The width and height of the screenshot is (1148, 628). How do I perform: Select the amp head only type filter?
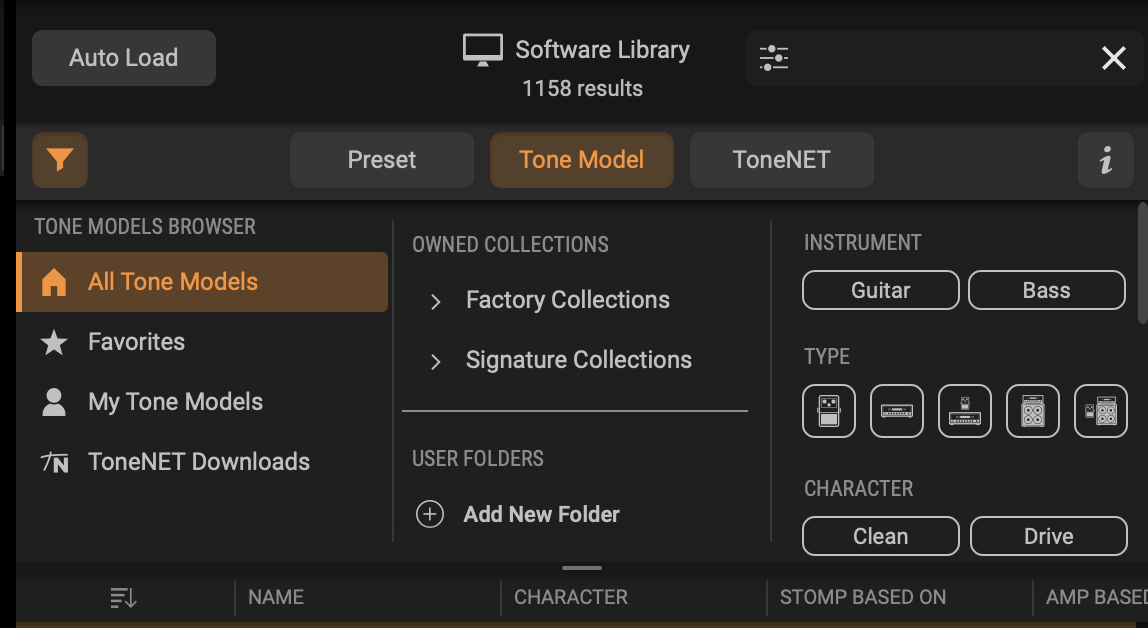click(897, 411)
